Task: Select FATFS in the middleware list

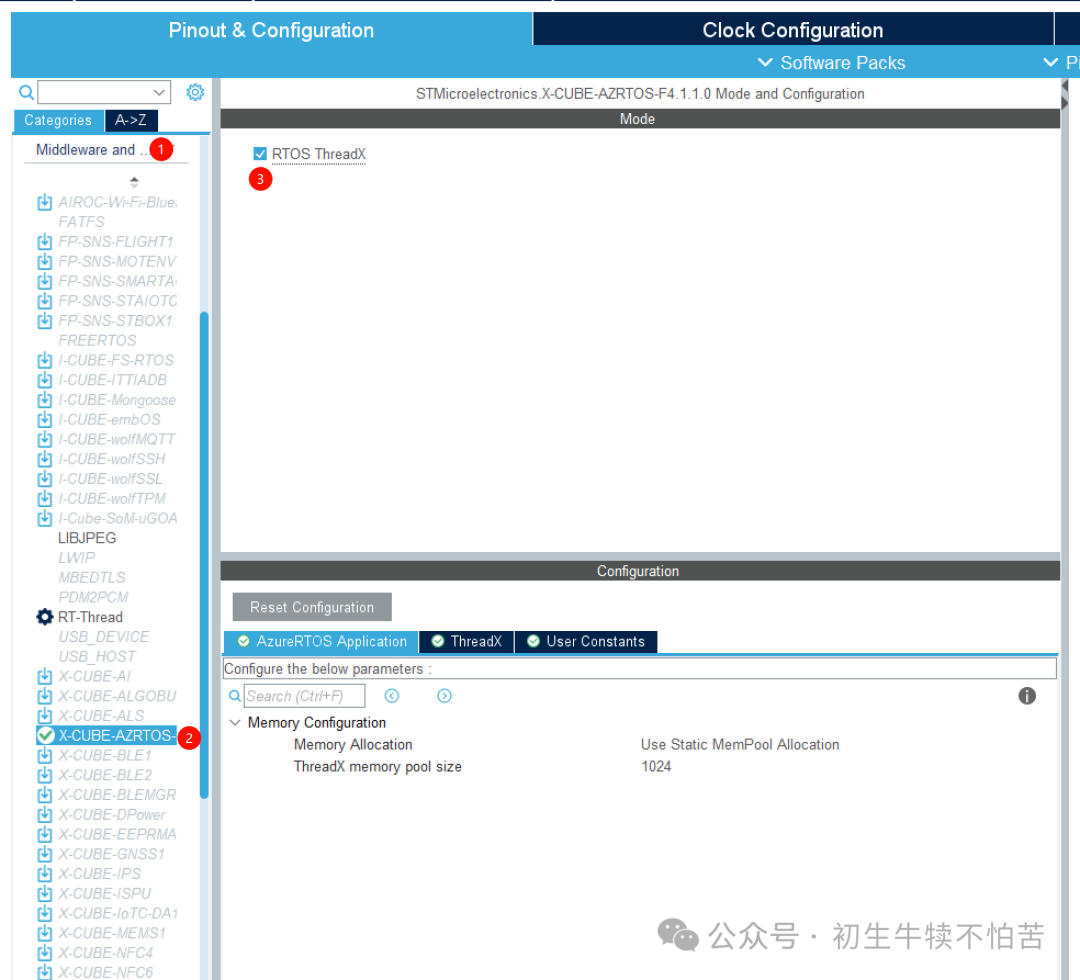Action: coord(81,222)
